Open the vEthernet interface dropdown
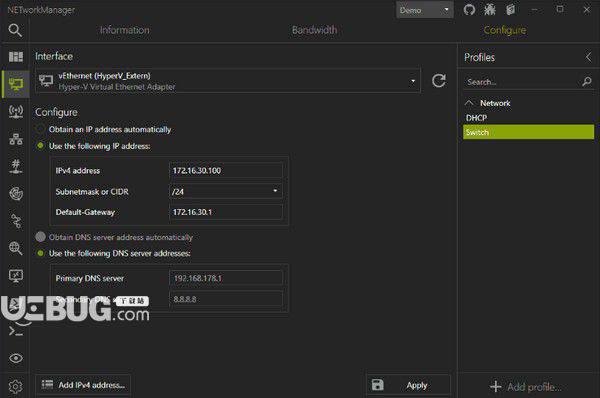Image resolution: width=600 pixels, height=398 pixels. pyautogui.click(x=228, y=81)
